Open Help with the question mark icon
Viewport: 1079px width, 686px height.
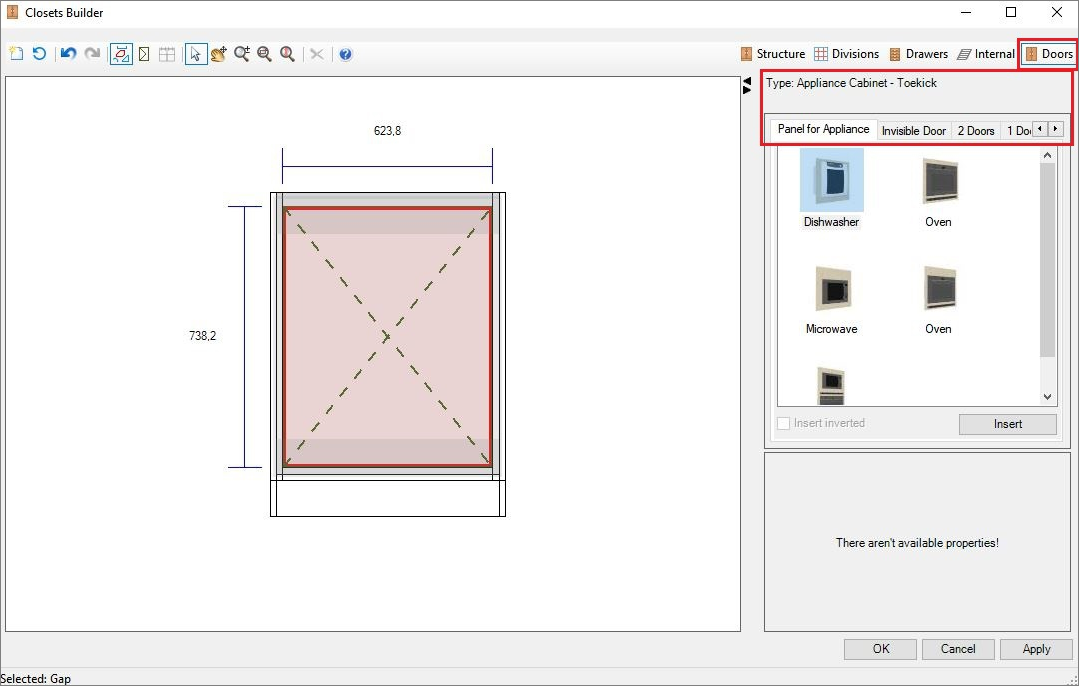click(345, 54)
